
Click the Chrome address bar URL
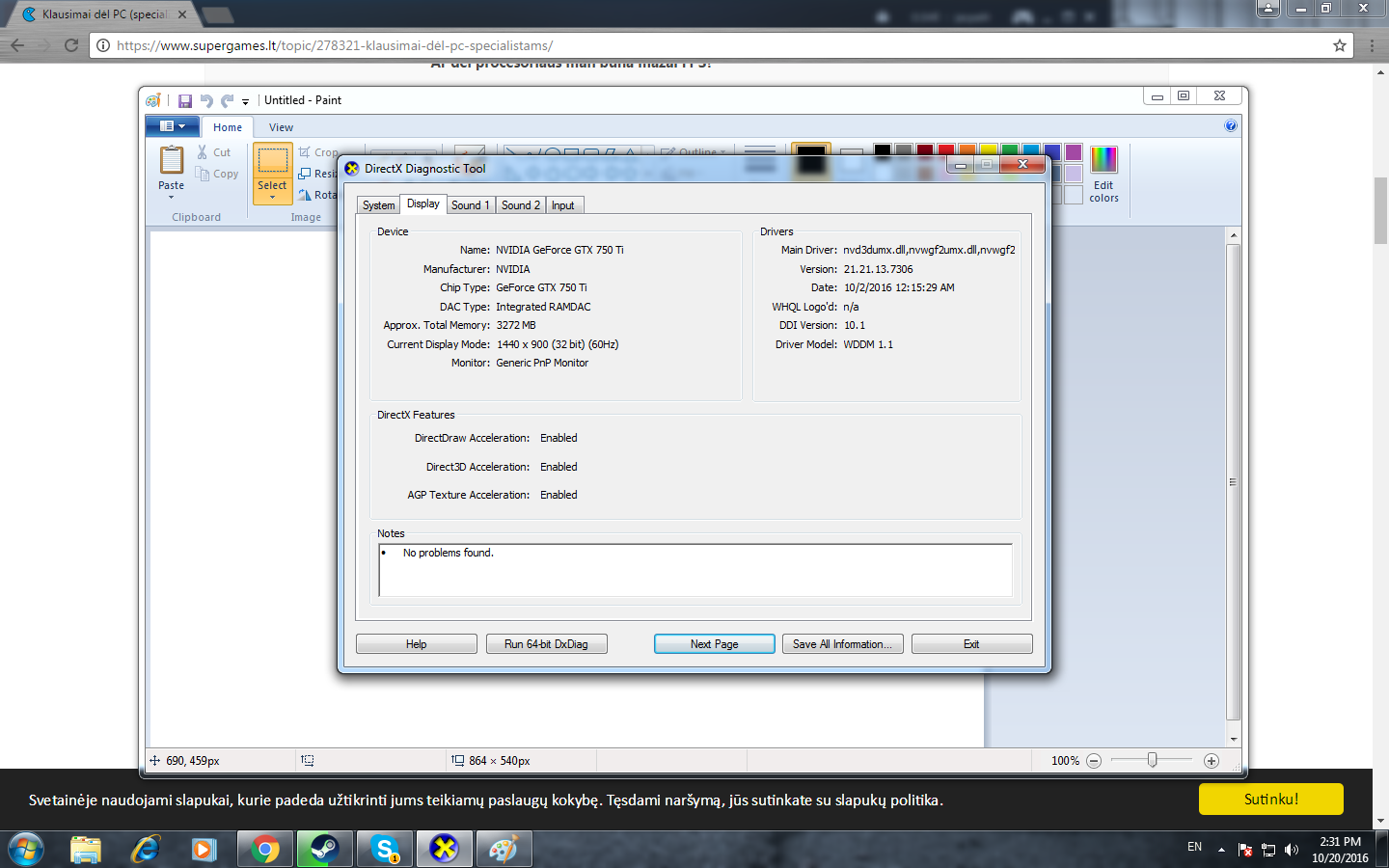pos(335,45)
